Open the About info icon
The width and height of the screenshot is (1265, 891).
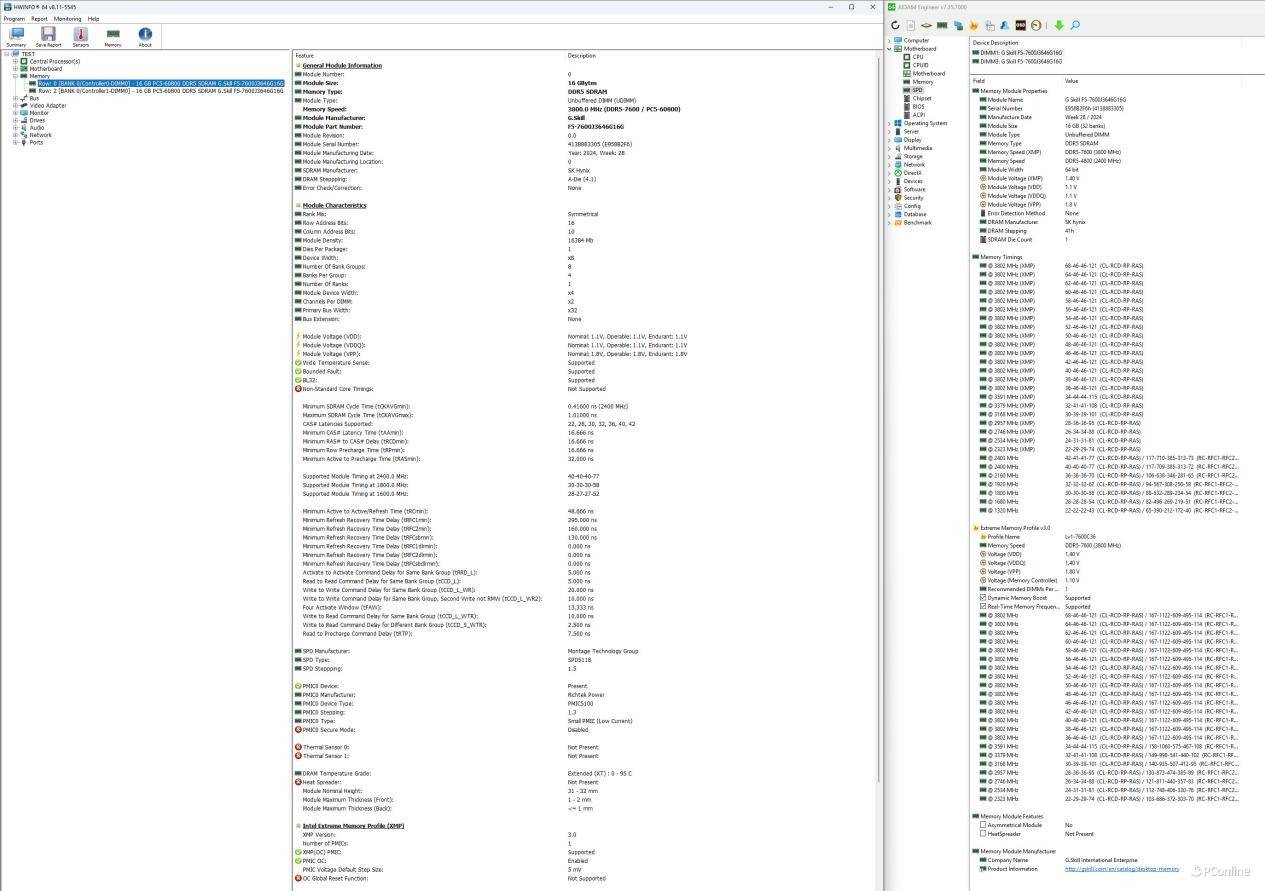pos(145,36)
